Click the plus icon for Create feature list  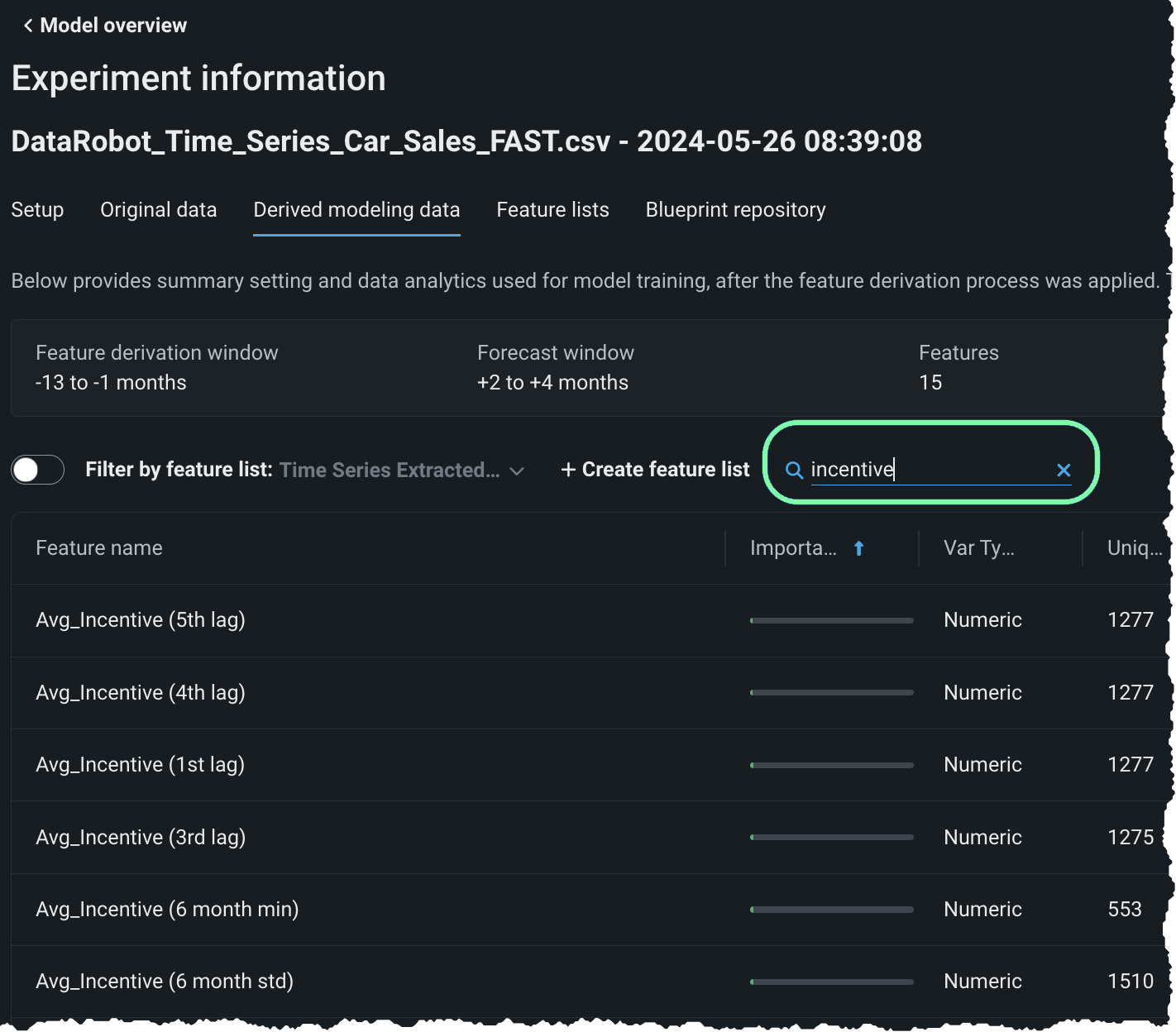pos(568,470)
